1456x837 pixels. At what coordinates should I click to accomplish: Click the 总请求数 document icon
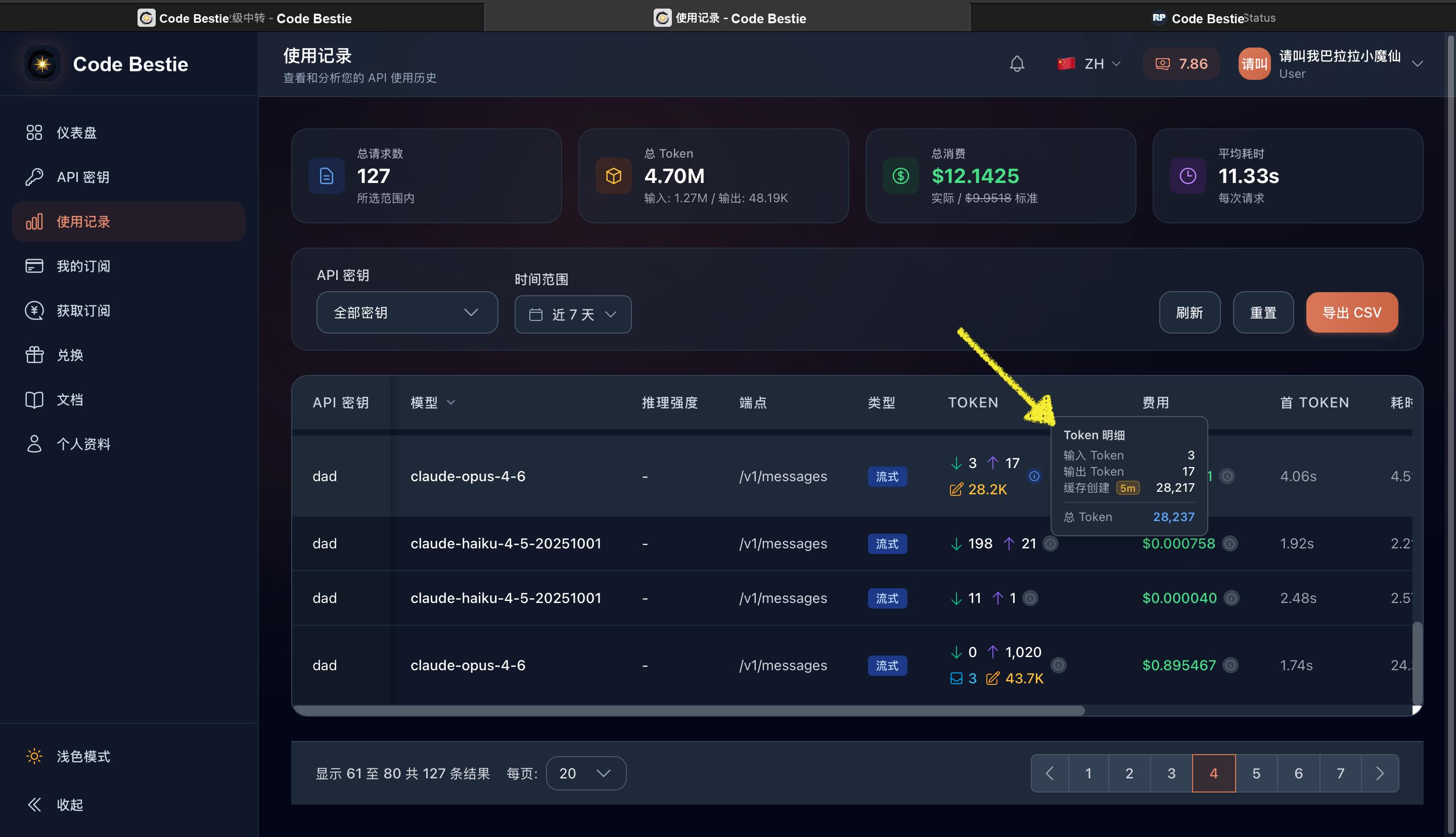[327, 176]
